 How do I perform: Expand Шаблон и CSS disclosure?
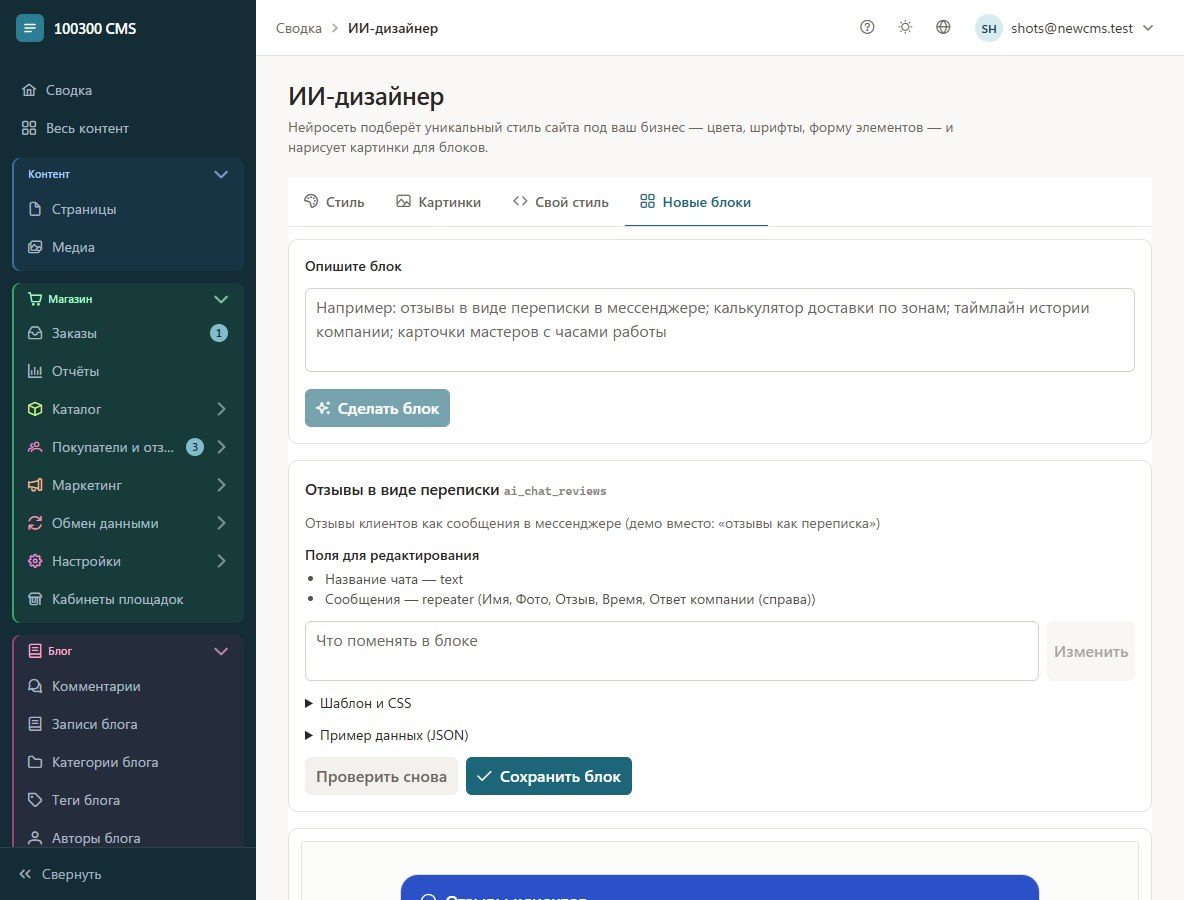(358, 703)
